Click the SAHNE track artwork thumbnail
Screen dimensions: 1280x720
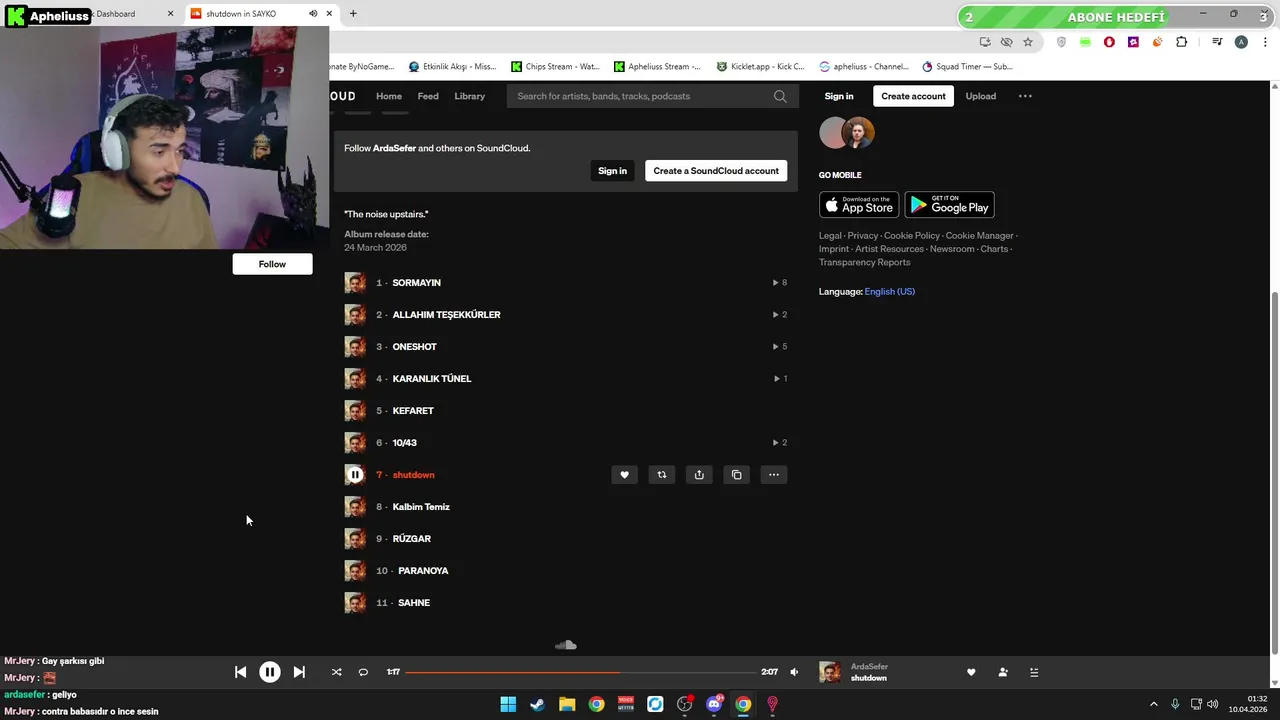355,603
